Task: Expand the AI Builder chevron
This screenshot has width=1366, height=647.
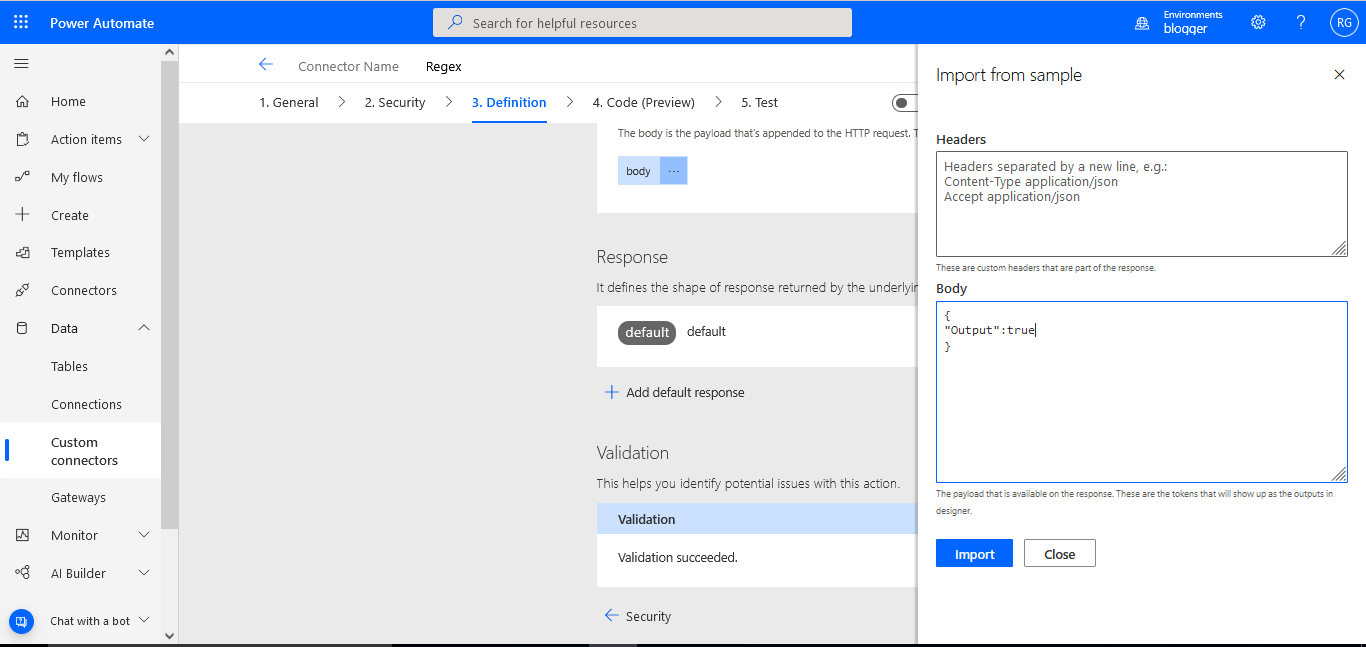Action: coord(143,573)
